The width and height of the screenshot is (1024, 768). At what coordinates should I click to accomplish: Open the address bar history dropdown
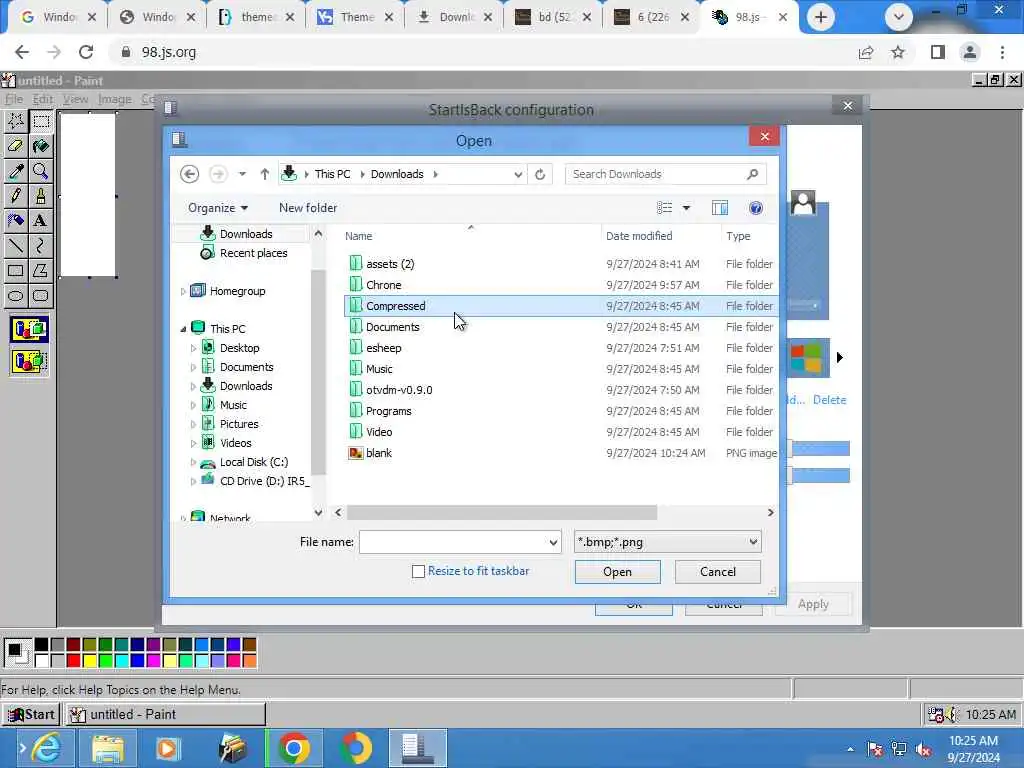point(518,174)
